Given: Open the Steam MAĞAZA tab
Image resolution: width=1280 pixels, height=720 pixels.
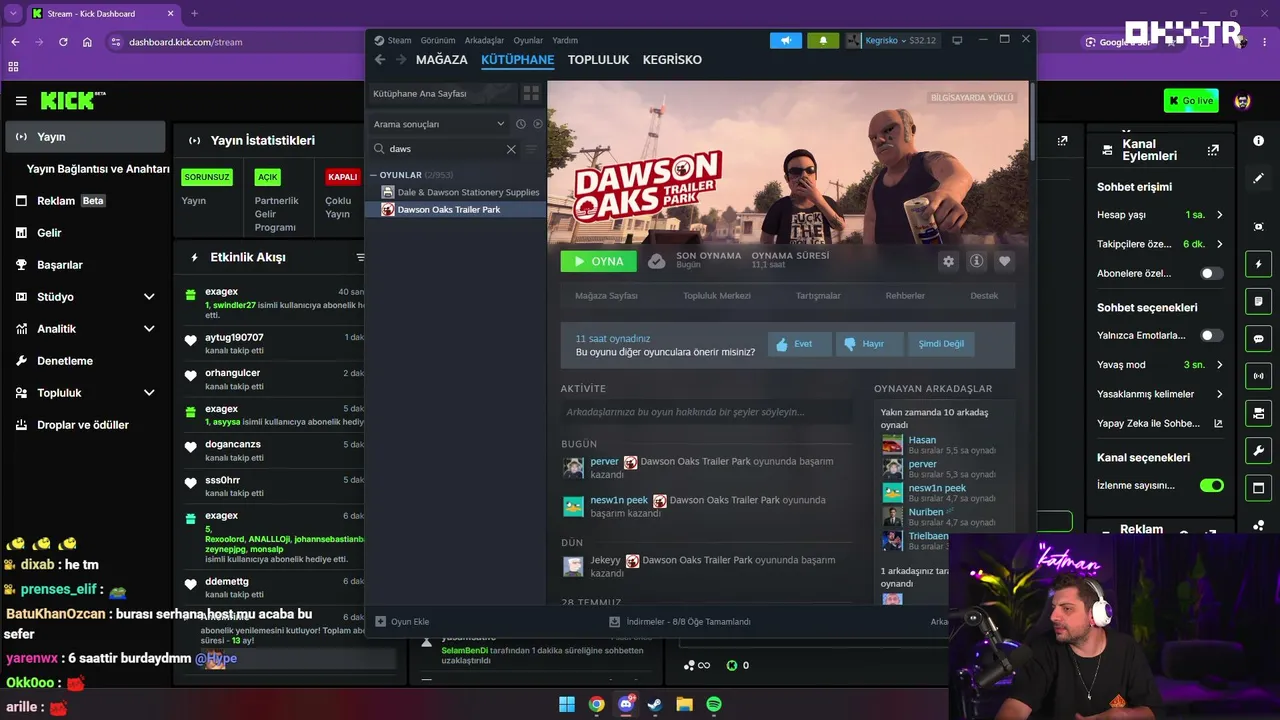Looking at the screenshot, I should point(441,60).
